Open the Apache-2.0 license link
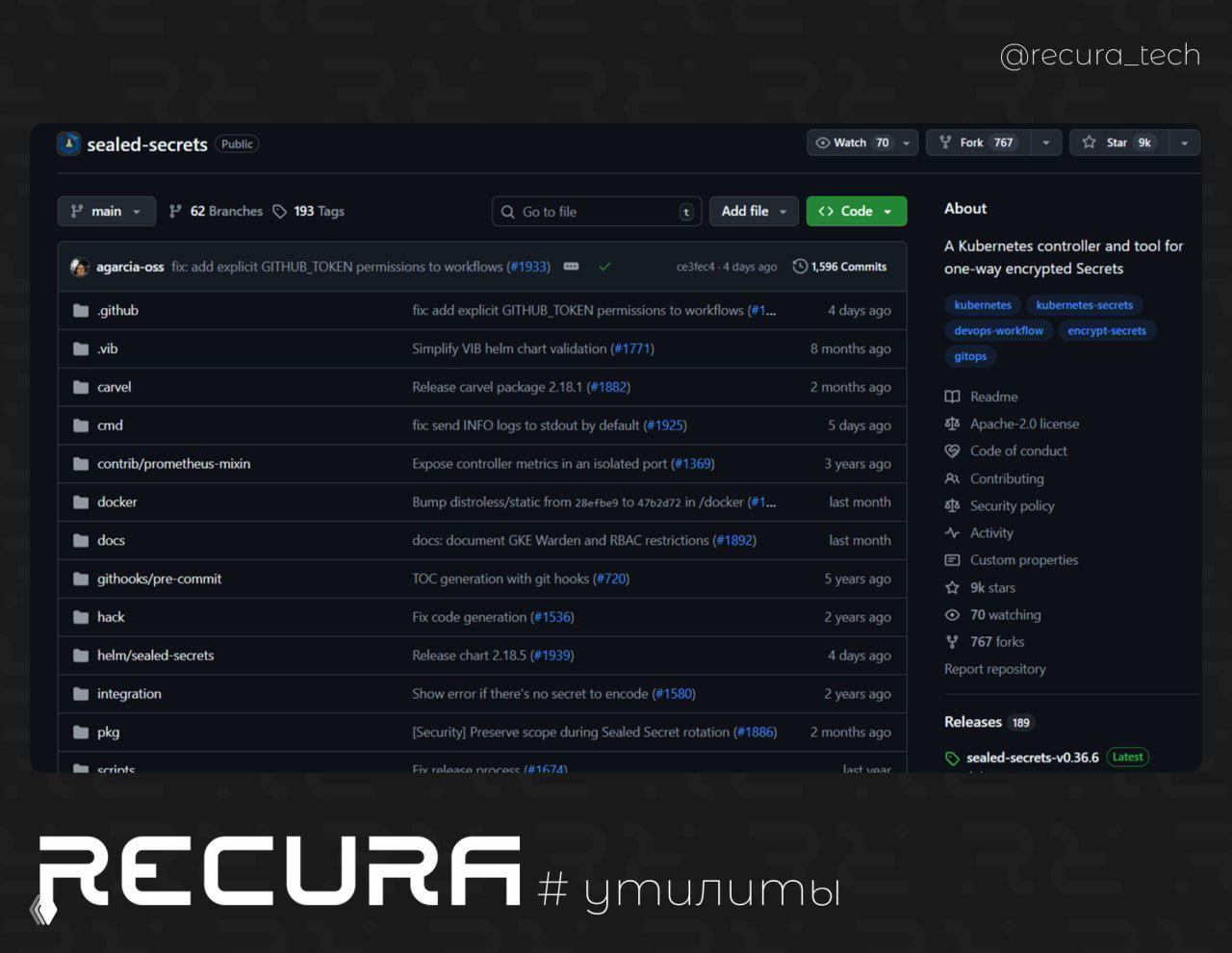The width and height of the screenshot is (1232, 953). (x=1024, y=424)
